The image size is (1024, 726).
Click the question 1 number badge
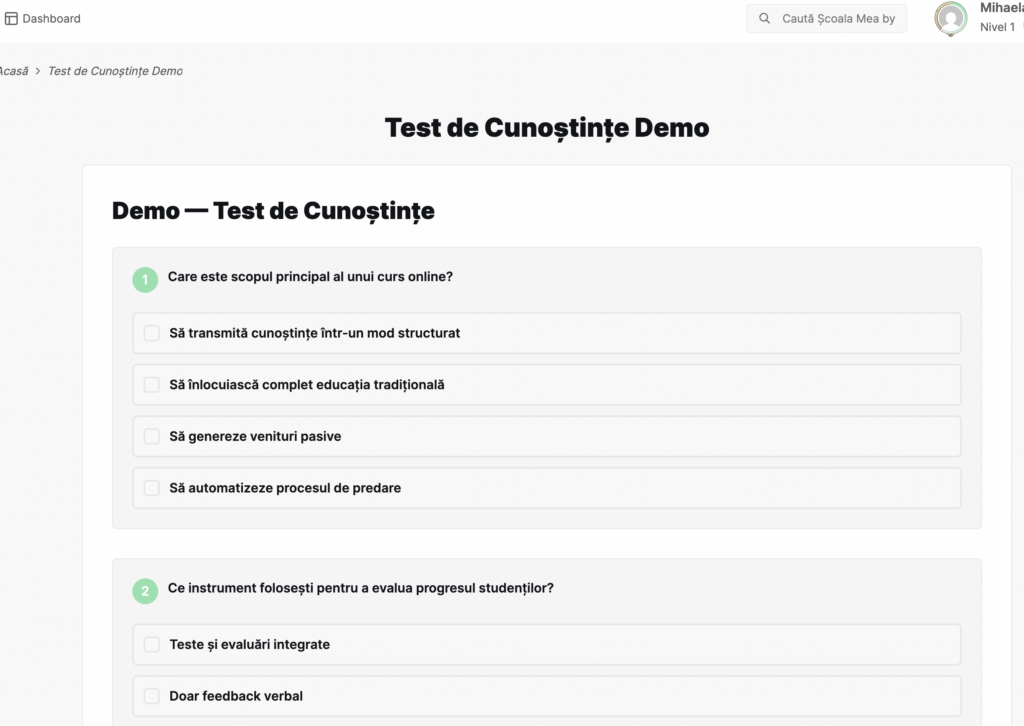(145, 279)
